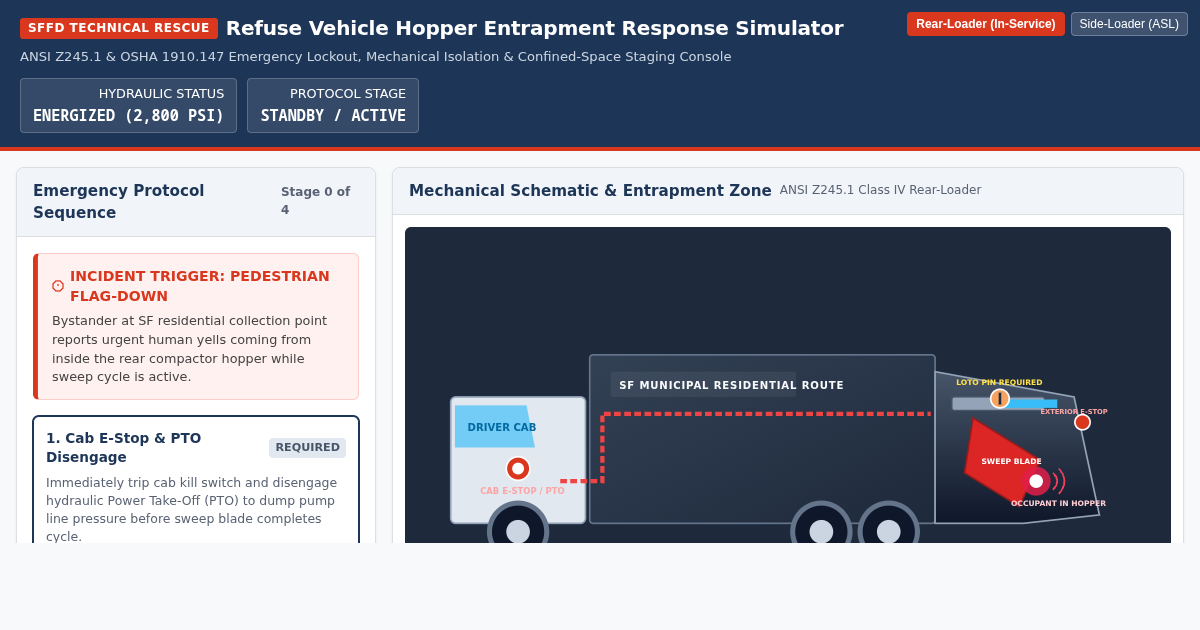The image size is (1200, 630).
Task: Click the Cab E-Stop / PTO red button on truck
Action: 518,468
